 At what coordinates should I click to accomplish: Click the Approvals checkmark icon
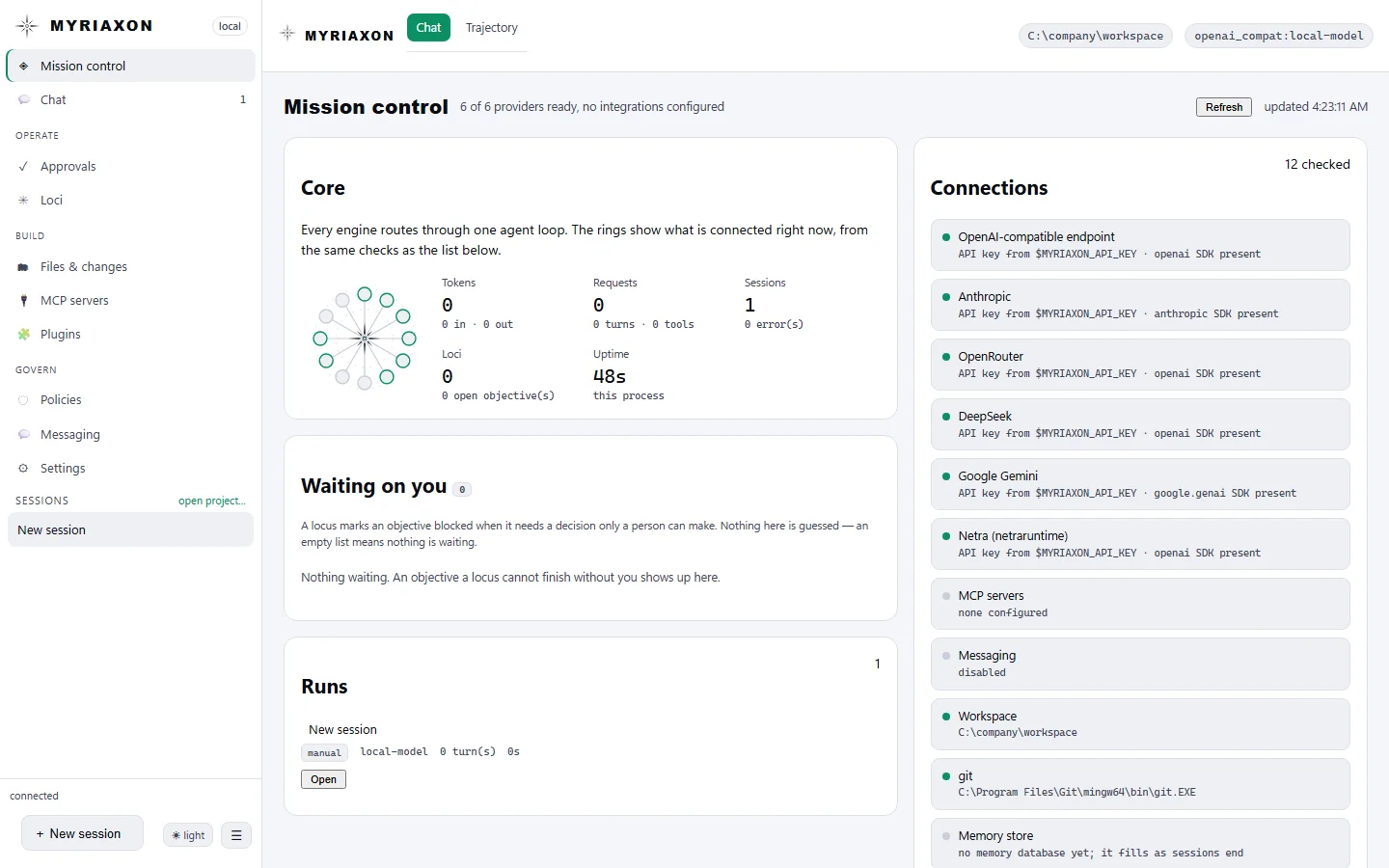pyautogui.click(x=24, y=166)
